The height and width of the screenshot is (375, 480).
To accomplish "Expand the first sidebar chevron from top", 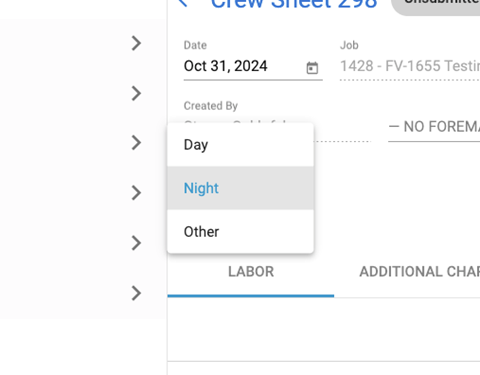I will tap(136, 43).
